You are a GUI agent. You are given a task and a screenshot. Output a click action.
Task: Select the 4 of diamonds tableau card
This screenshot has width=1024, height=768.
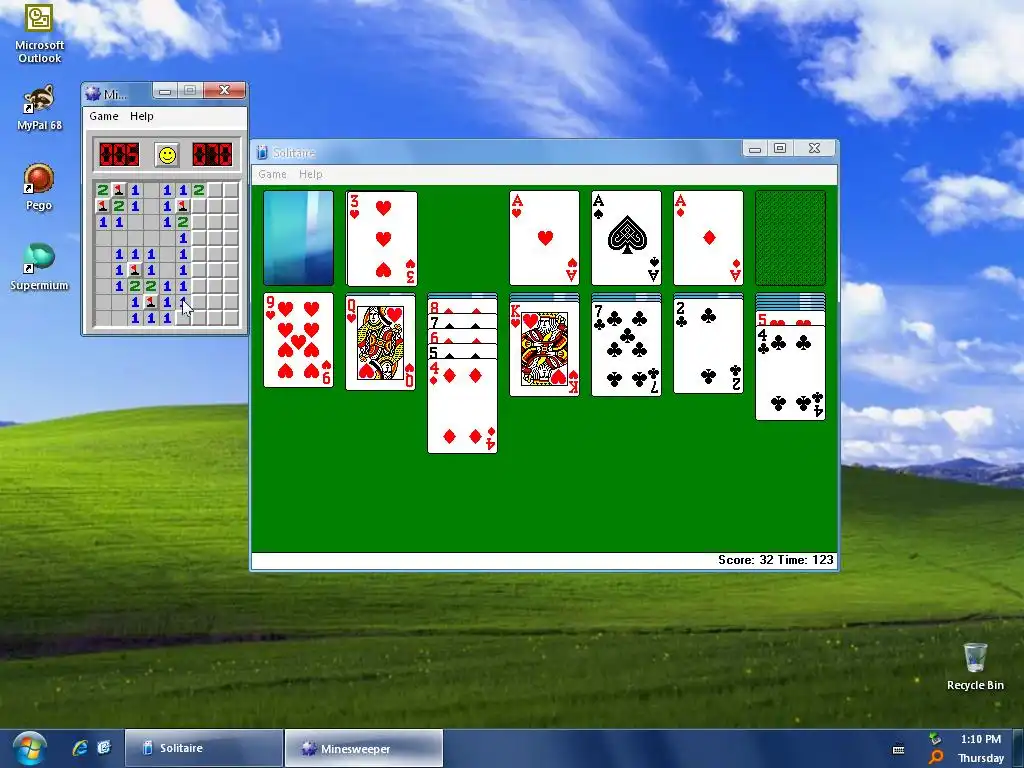tap(462, 406)
